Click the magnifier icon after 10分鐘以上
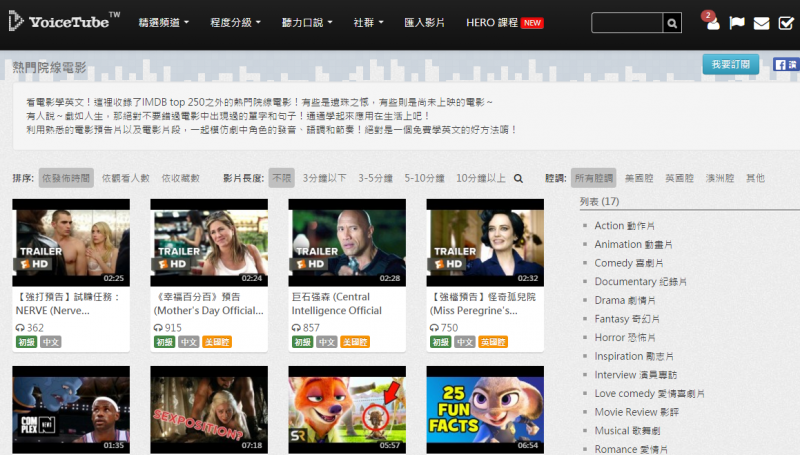 coord(518,179)
